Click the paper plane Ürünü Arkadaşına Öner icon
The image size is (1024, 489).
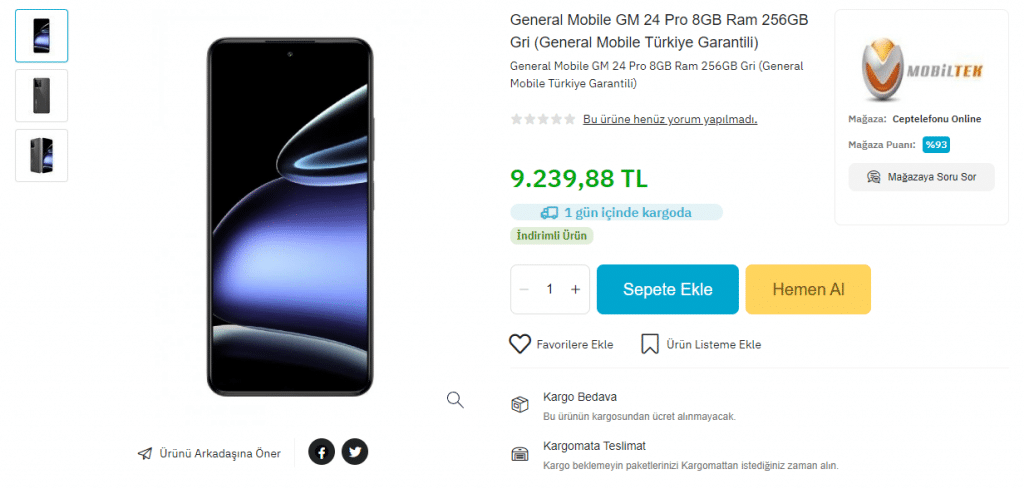pyautogui.click(x=144, y=453)
